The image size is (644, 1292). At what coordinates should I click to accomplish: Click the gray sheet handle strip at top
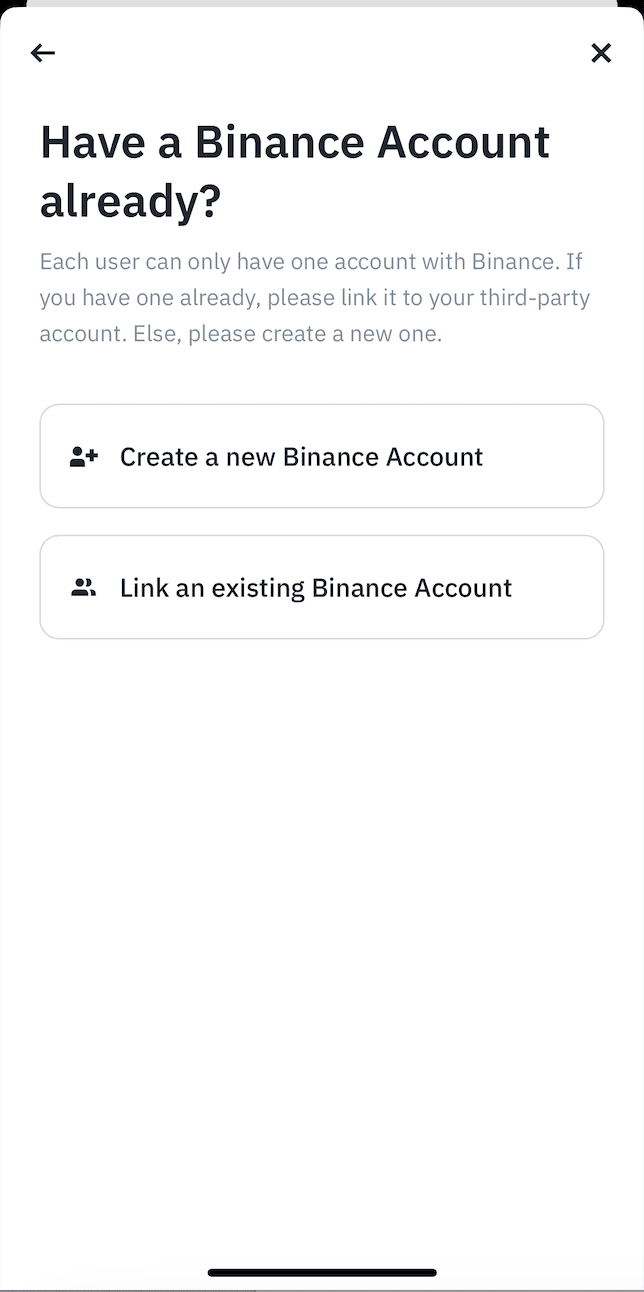pos(322,3)
